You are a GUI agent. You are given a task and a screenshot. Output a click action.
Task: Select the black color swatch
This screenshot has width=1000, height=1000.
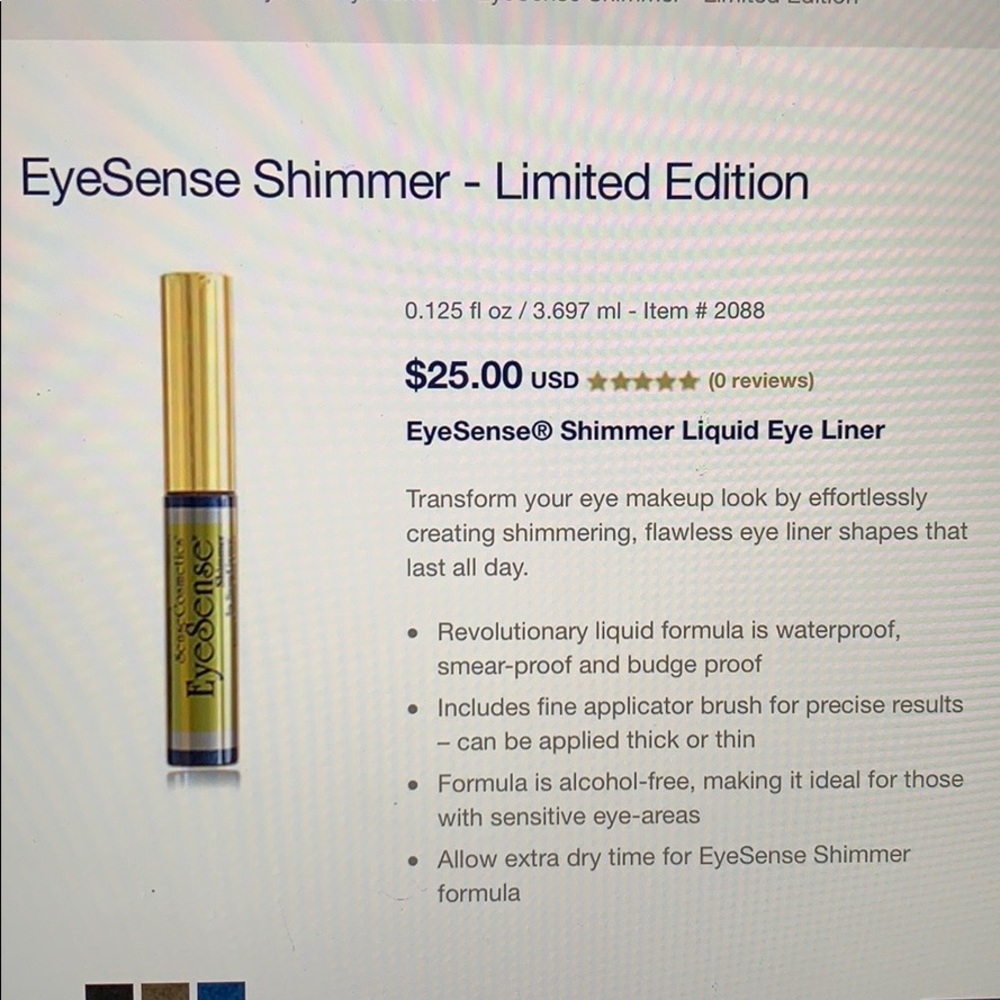pos(108,991)
